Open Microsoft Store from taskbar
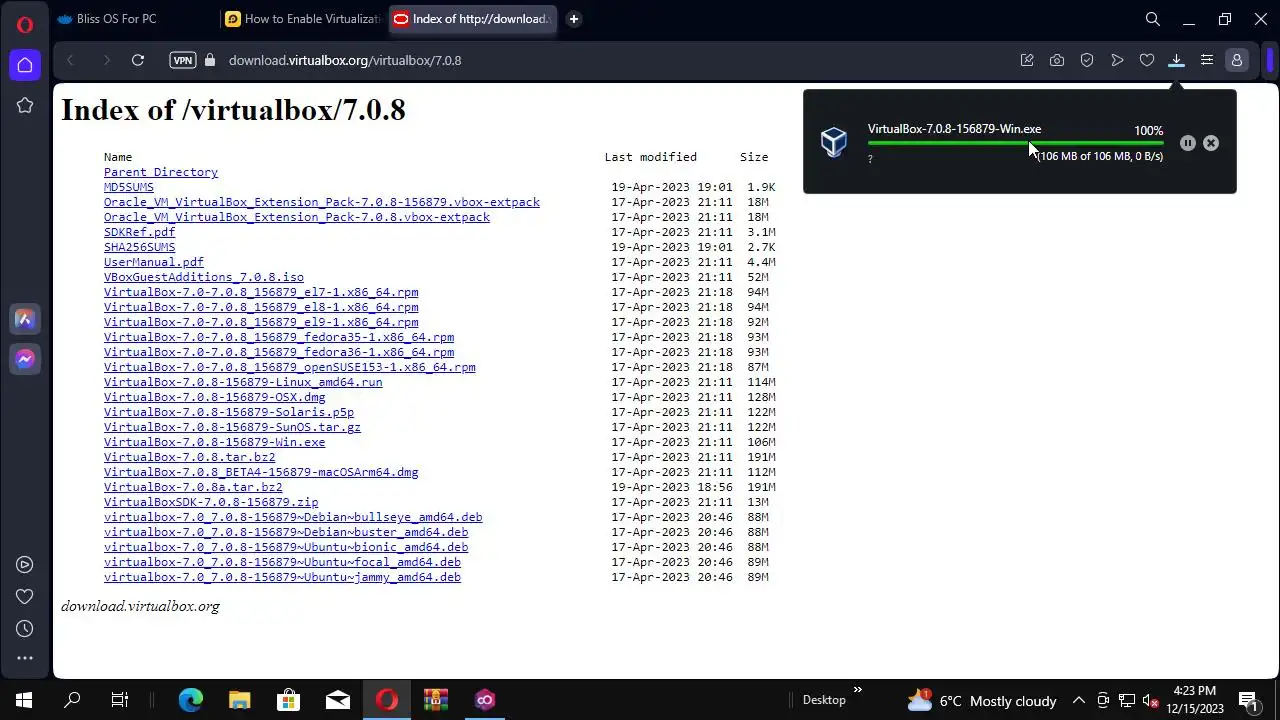The image size is (1280, 720). tap(288, 700)
